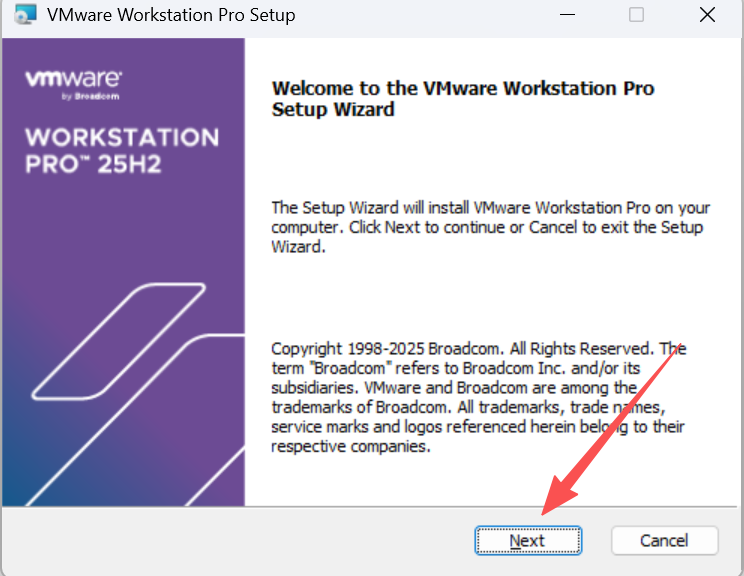Screen dimensions: 744x576
Task: Click the vmware by Broadcom logo
Action: click(x=74, y=85)
